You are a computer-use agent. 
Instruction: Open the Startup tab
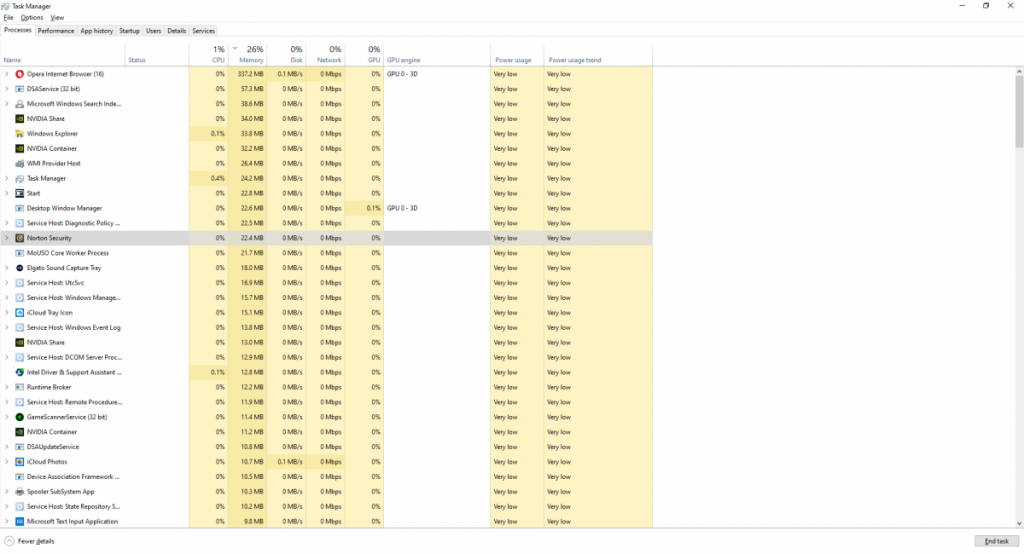pos(129,31)
